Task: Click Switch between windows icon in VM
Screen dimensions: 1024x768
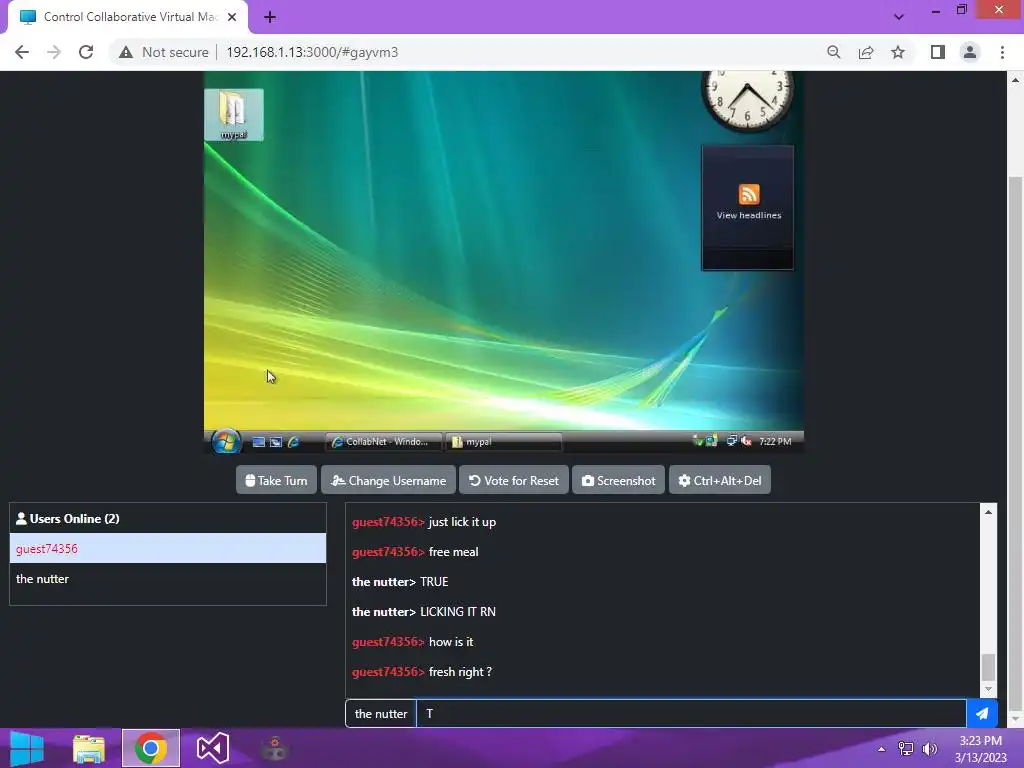Action: click(x=276, y=442)
